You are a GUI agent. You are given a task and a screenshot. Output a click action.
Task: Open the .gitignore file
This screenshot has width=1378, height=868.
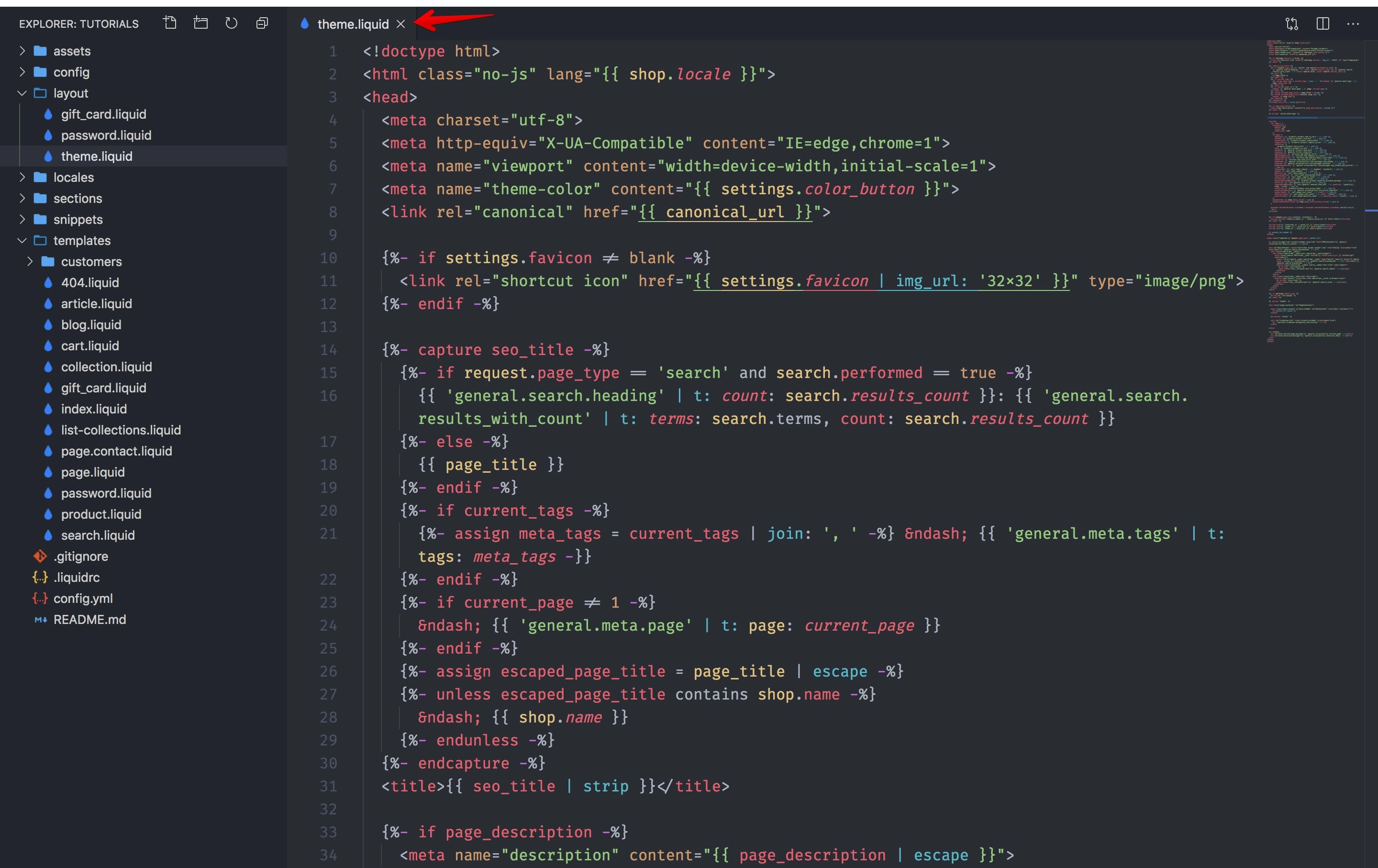click(143, 556)
